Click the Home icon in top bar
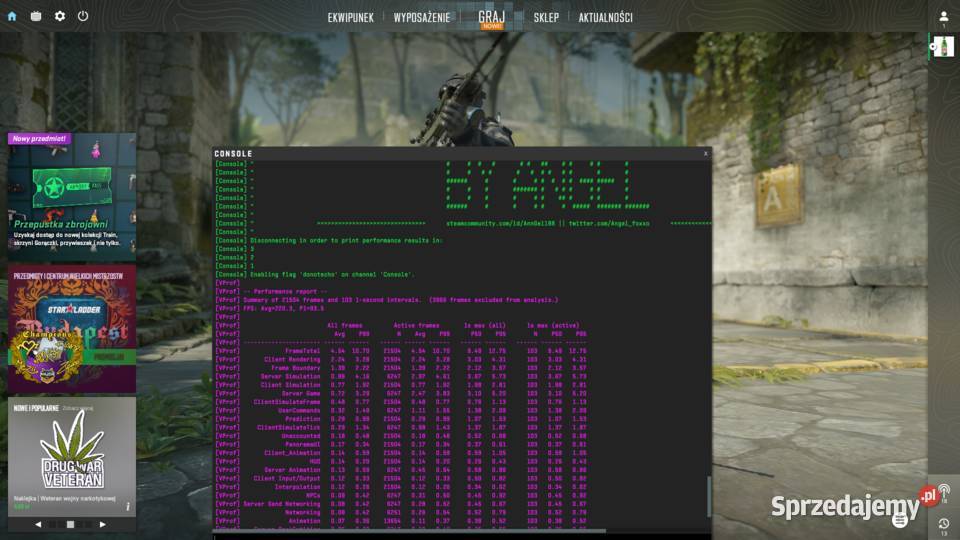The image size is (960, 540). click(x=12, y=16)
